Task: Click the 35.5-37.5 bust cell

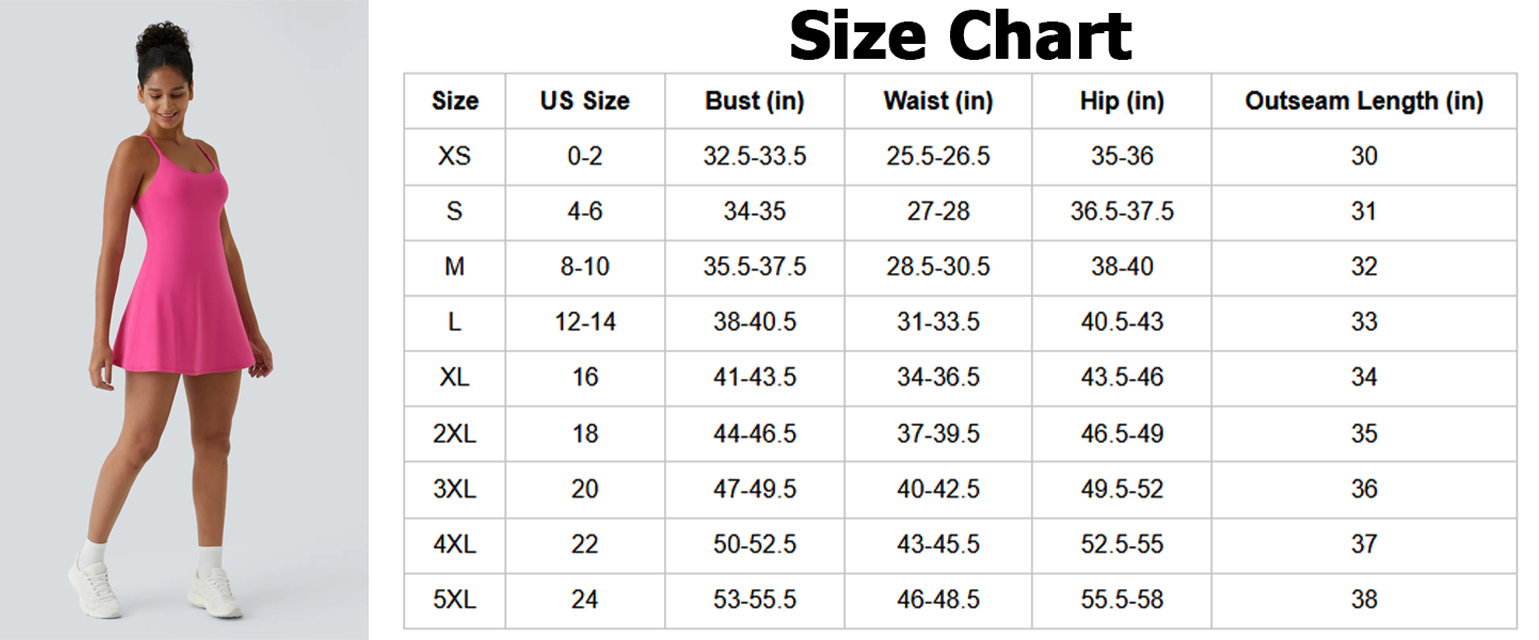Action: point(755,267)
